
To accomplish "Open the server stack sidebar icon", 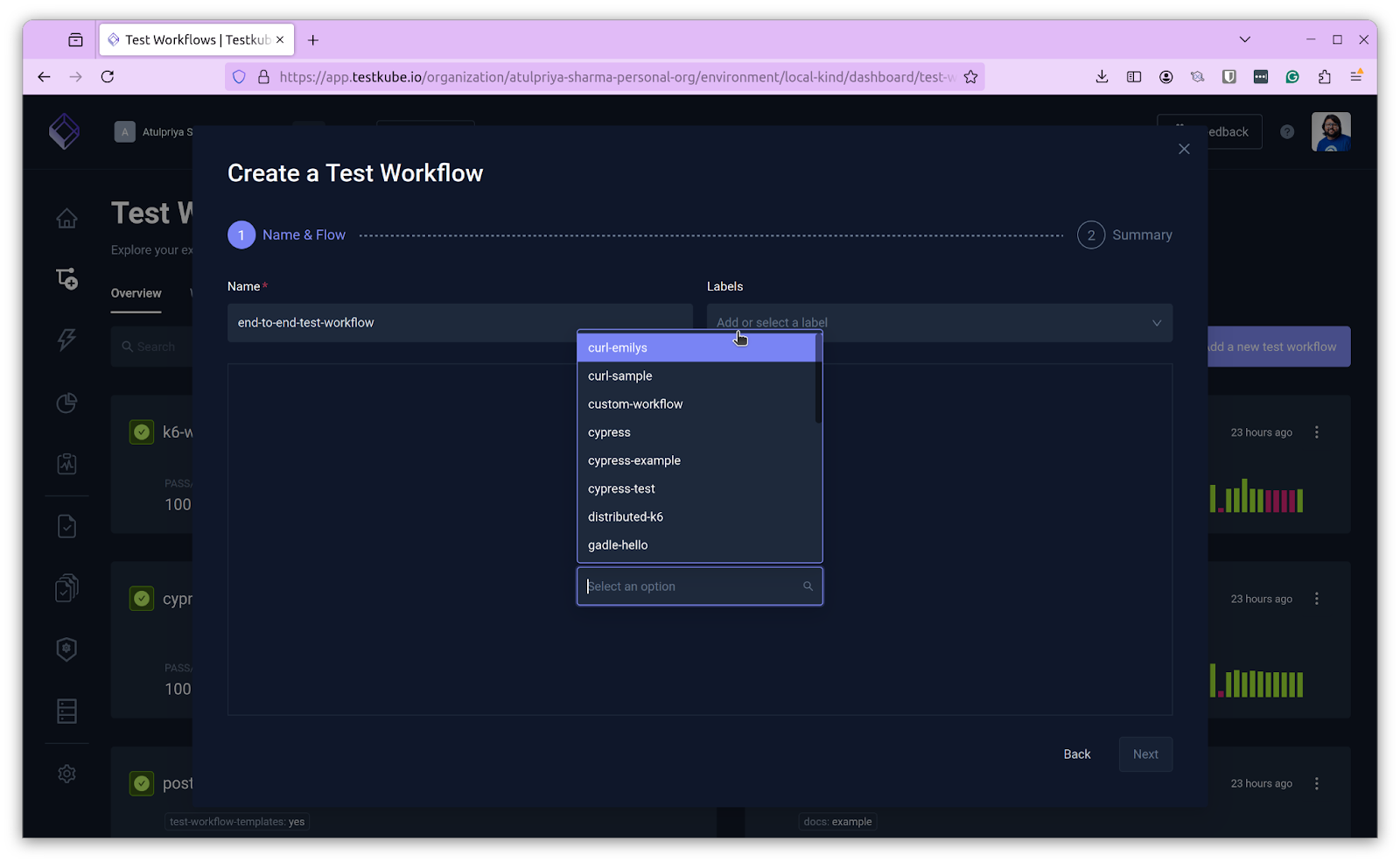I will click(66, 711).
